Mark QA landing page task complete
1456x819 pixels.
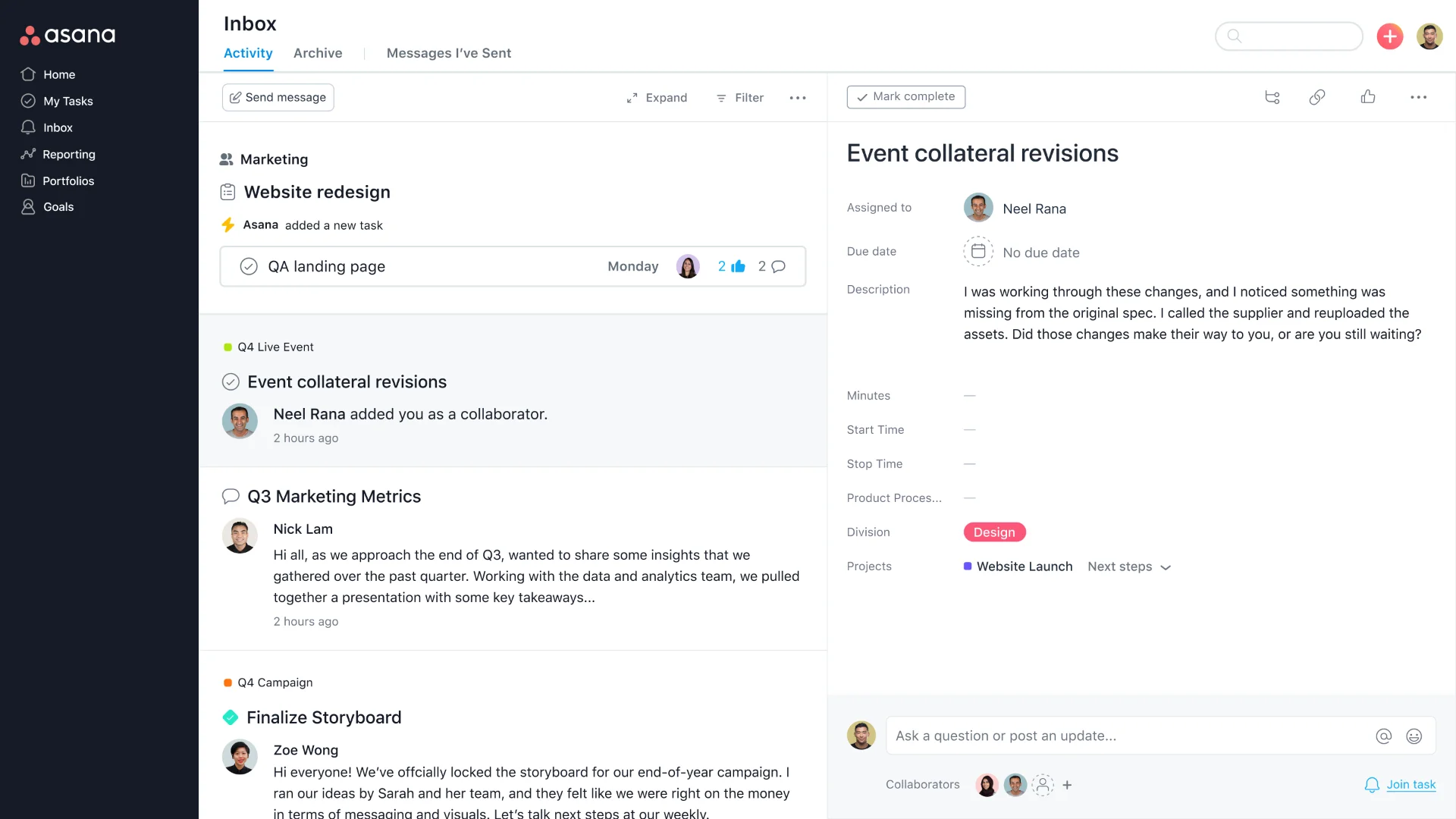(x=248, y=266)
